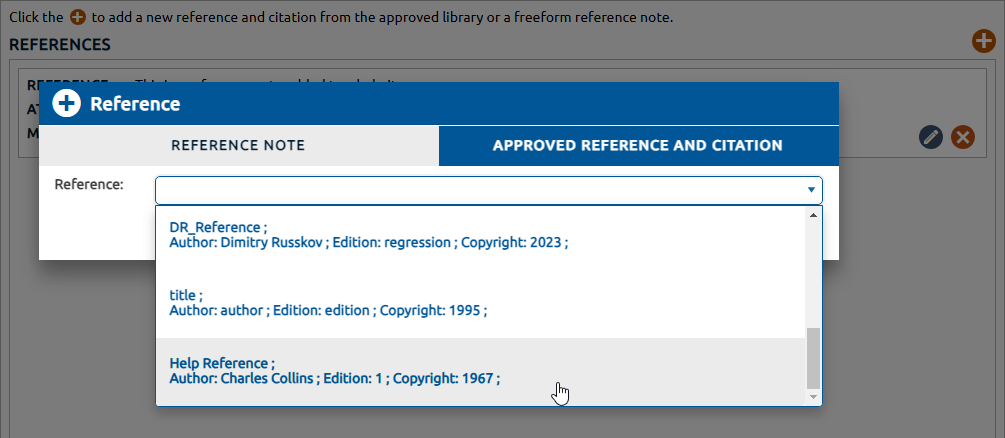The height and width of the screenshot is (438, 1005).
Task: Click the plus icon in the Reference dialog header
Action: point(67,104)
